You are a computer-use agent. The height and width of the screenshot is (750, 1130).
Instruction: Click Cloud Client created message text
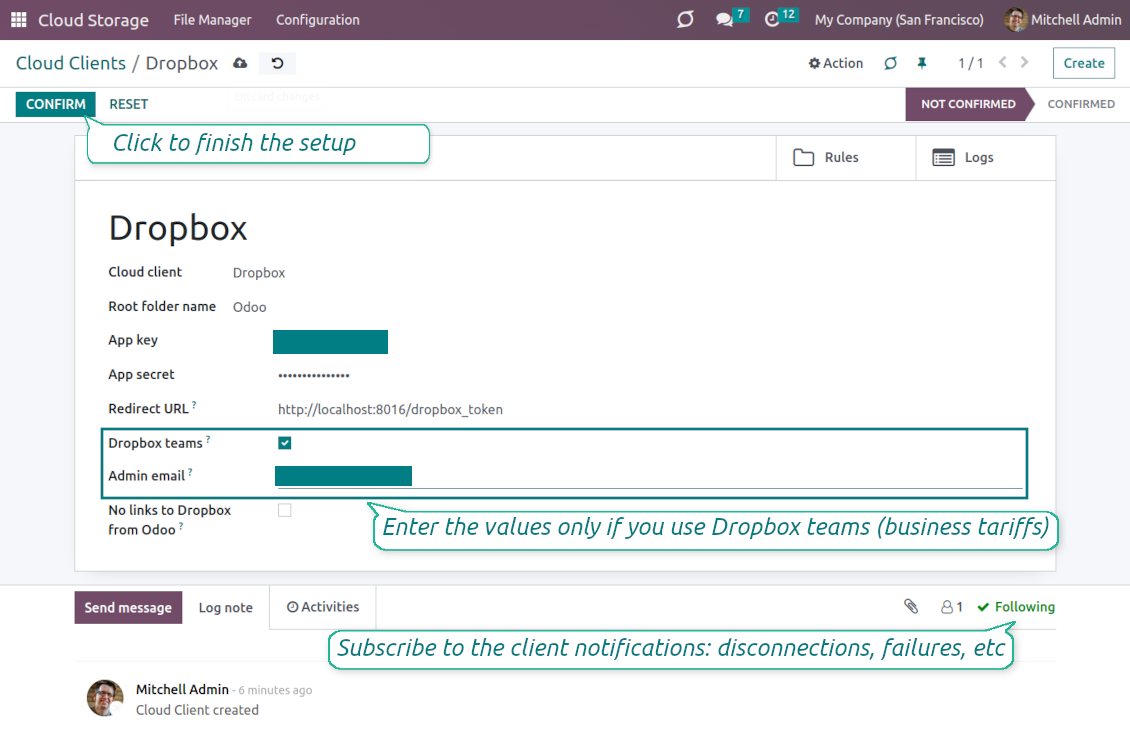pyautogui.click(x=197, y=710)
